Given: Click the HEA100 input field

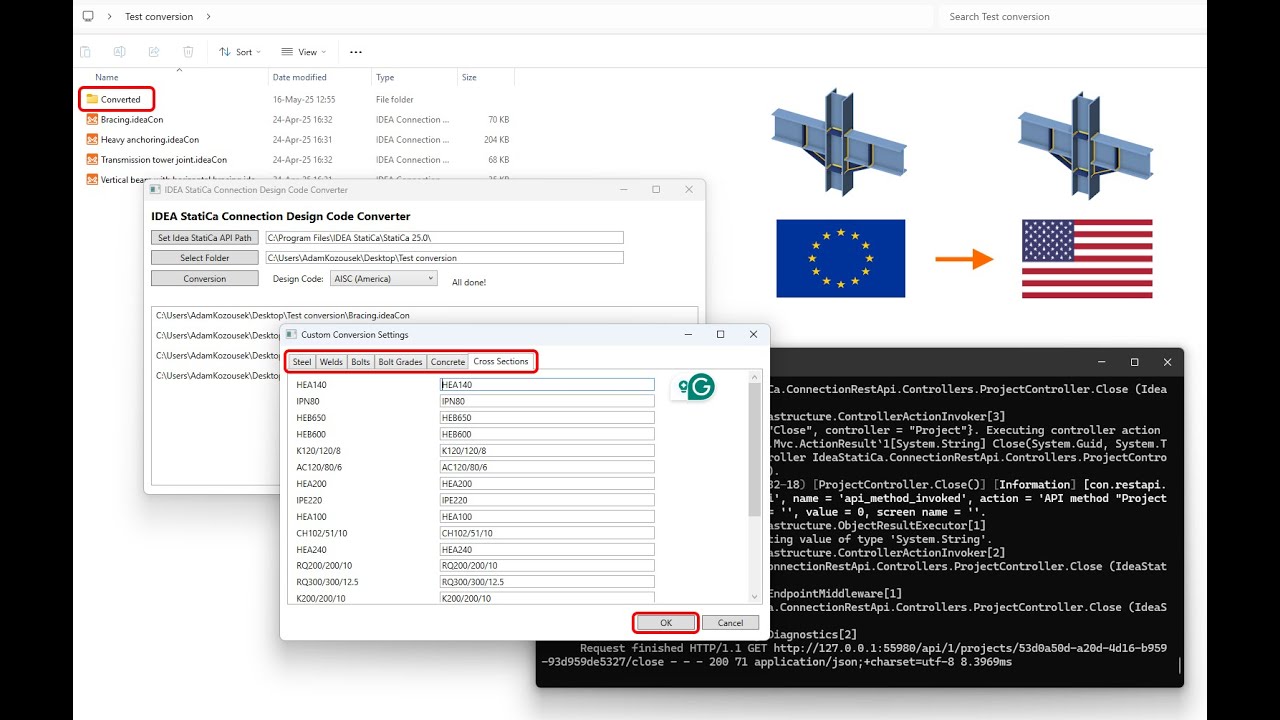Looking at the screenshot, I should [547, 517].
